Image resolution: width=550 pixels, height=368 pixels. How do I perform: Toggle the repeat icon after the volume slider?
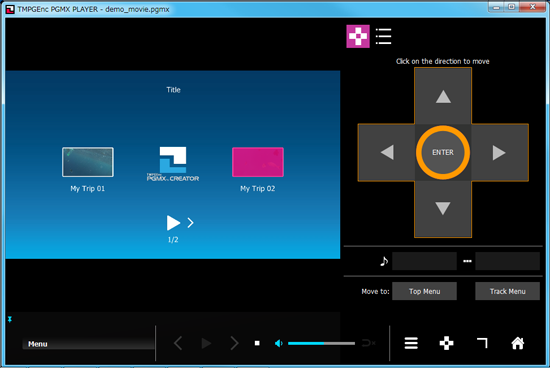tap(368, 343)
